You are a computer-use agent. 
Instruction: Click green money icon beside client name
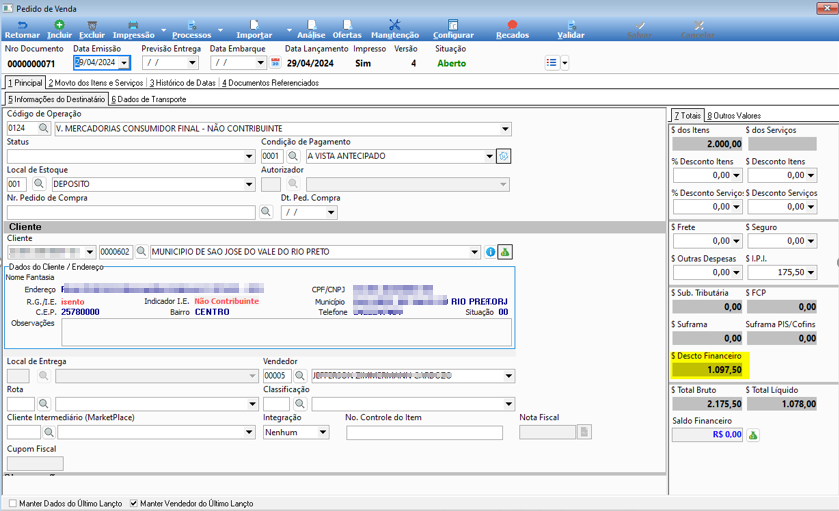pos(505,251)
